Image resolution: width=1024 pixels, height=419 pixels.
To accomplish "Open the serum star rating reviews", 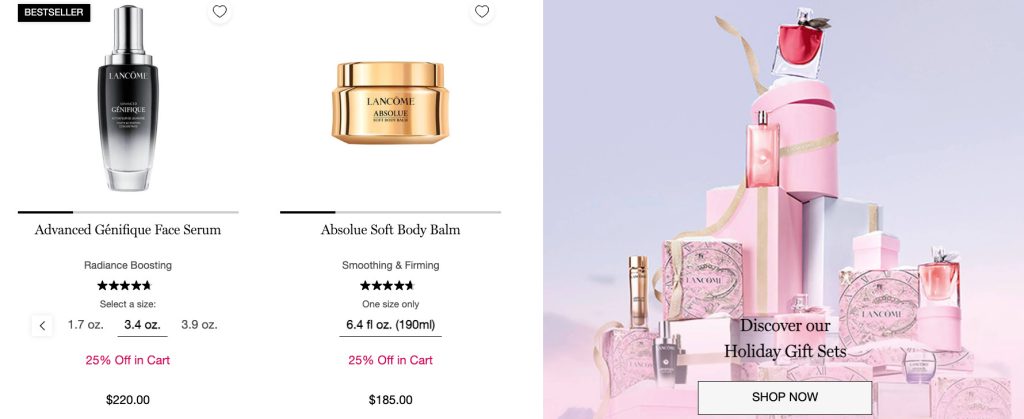I will tap(124, 285).
